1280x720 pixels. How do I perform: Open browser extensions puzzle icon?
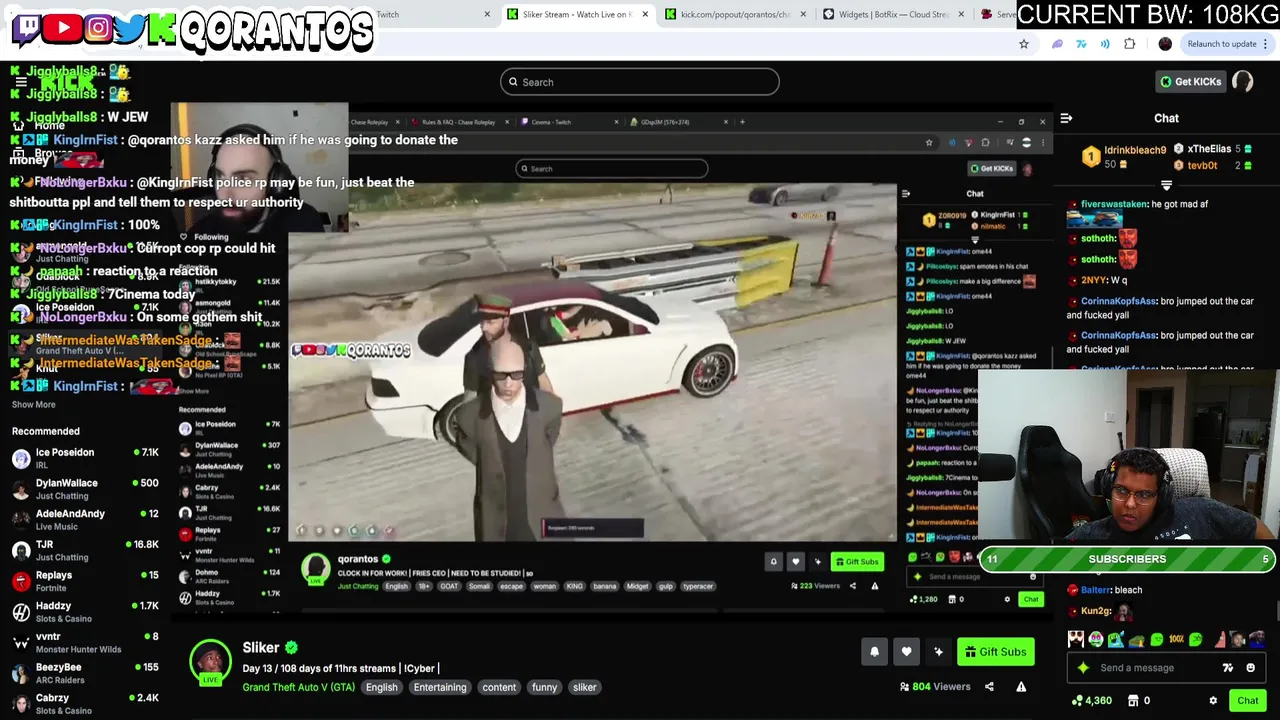click(1129, 44)
